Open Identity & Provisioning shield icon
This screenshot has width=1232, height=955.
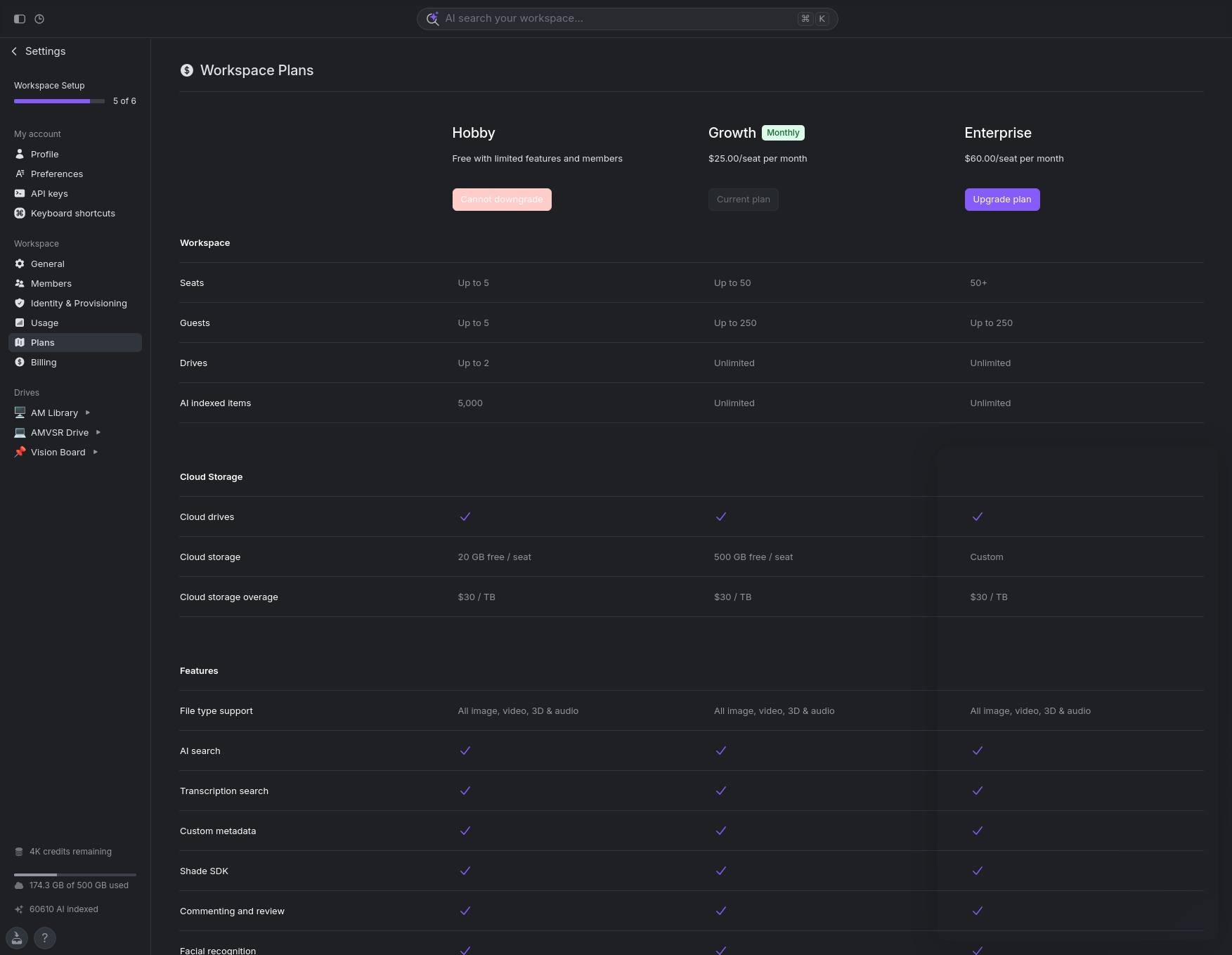(x=20, y=303)
